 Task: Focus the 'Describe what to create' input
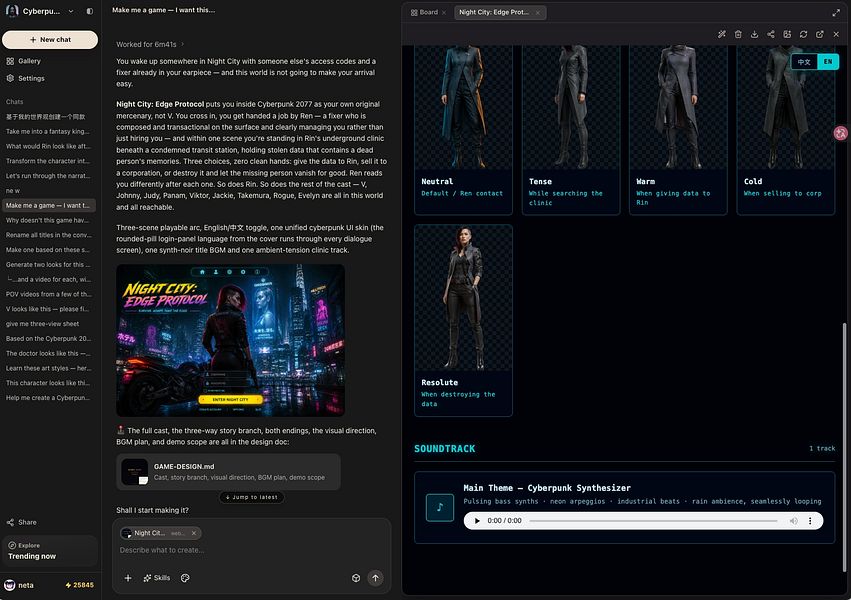tap(250, 550)
